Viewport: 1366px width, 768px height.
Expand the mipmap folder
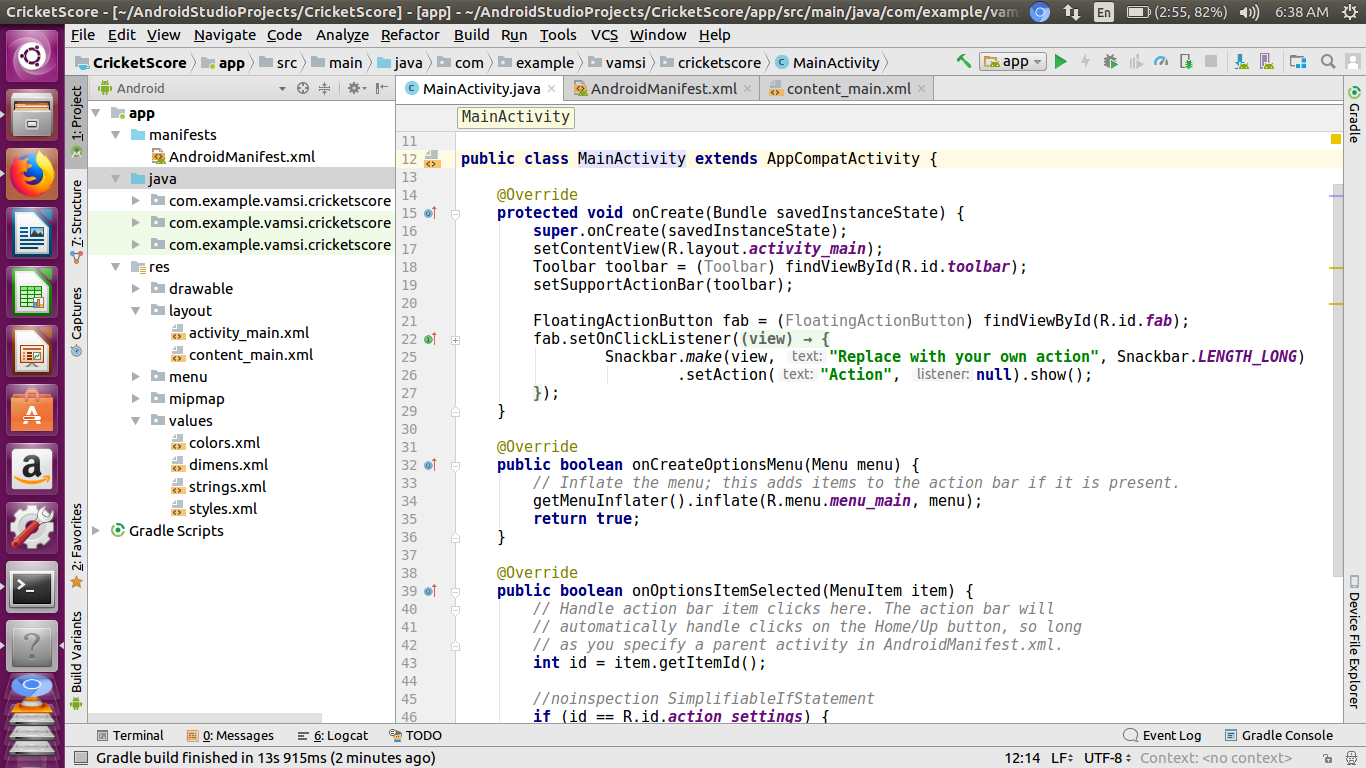pyautogui.click(x=136, y=399)
